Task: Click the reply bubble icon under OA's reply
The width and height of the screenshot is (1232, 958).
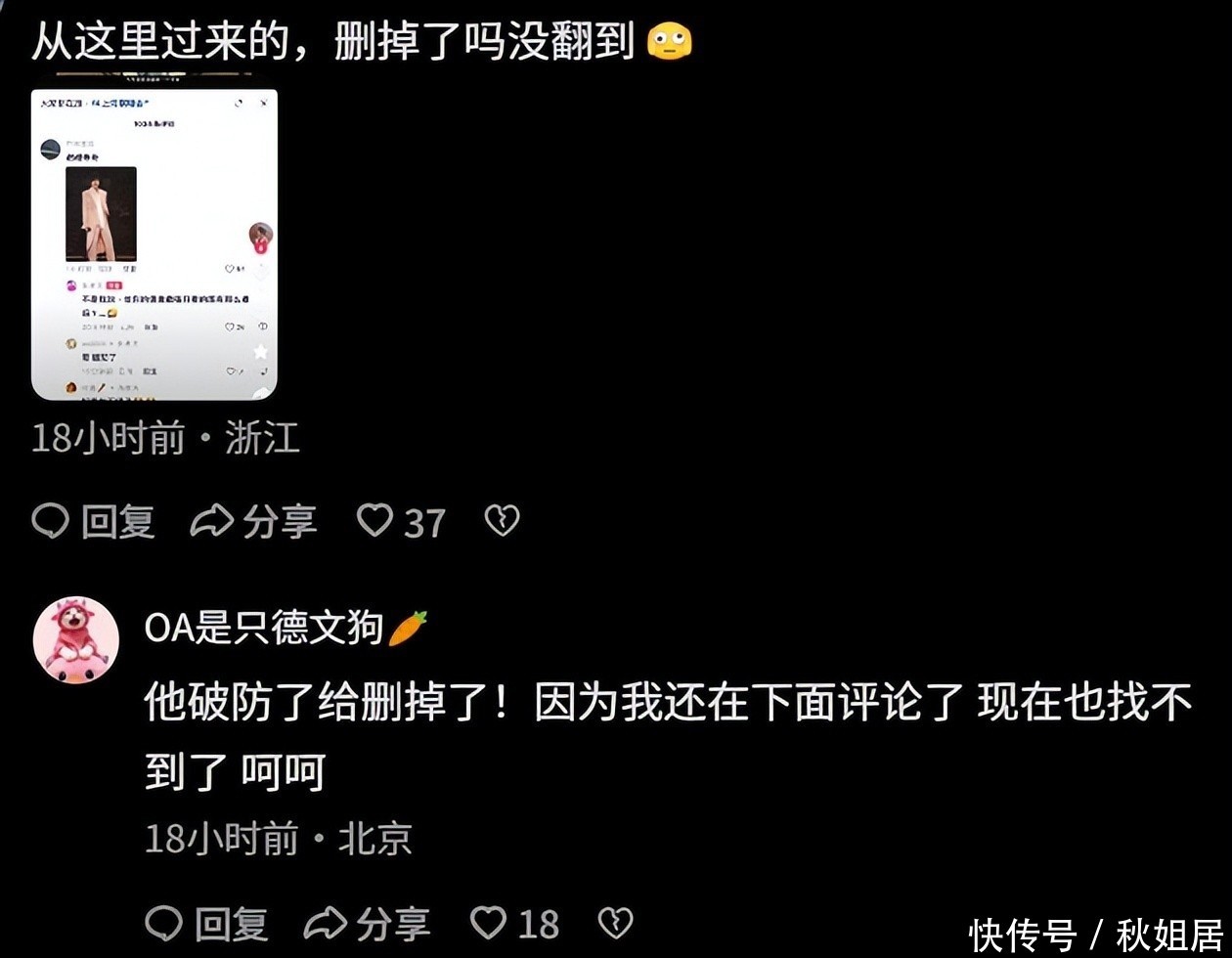Action: click(164, 923)
